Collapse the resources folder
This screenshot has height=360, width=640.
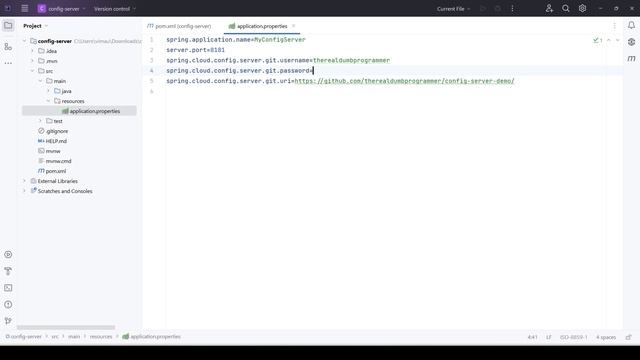49,101
